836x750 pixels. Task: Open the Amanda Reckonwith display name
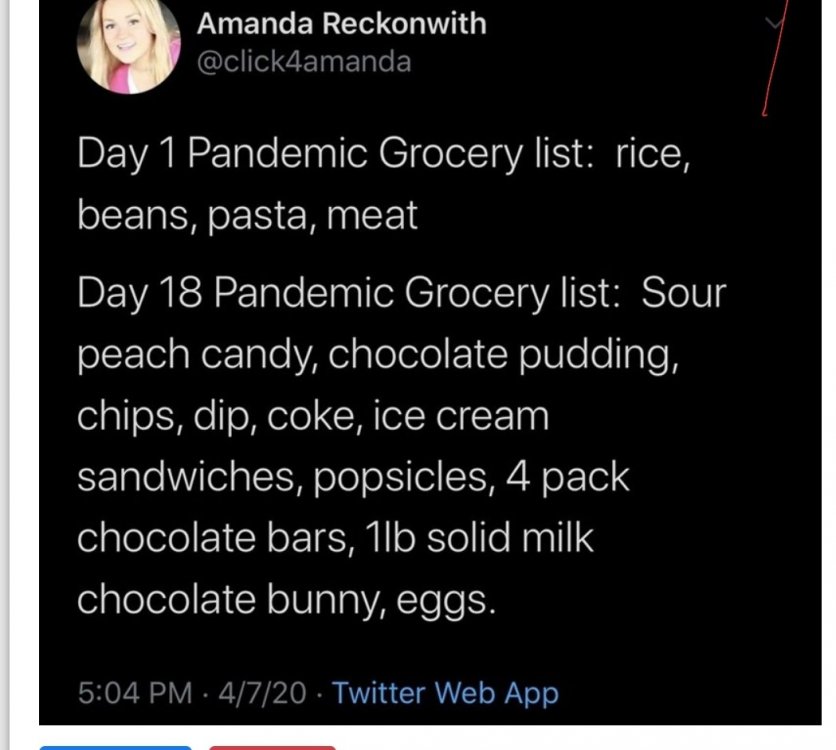pyautogui.click(x=341, y=23)
